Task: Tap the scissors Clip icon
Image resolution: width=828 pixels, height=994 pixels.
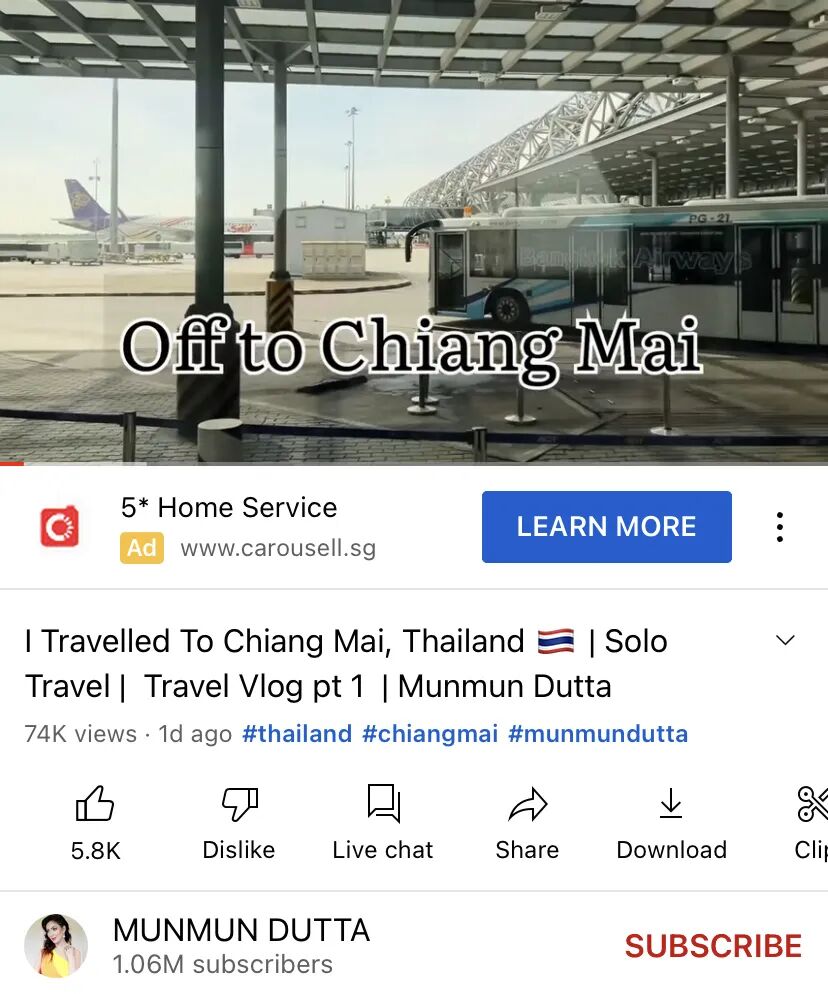Action: pos(813,804)
